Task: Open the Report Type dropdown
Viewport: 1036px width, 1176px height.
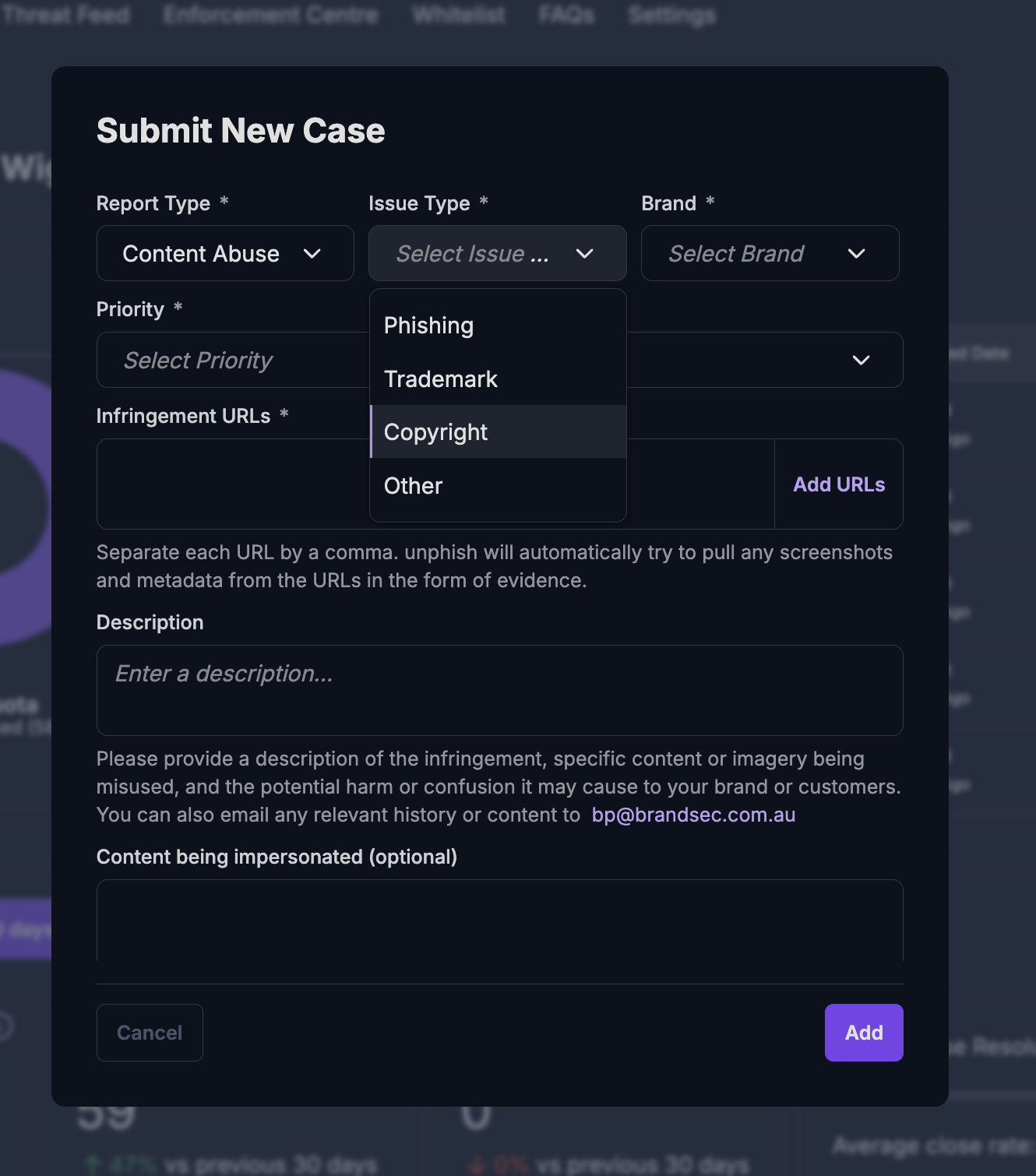Action: pyautogui.click(x=224, y=253)
